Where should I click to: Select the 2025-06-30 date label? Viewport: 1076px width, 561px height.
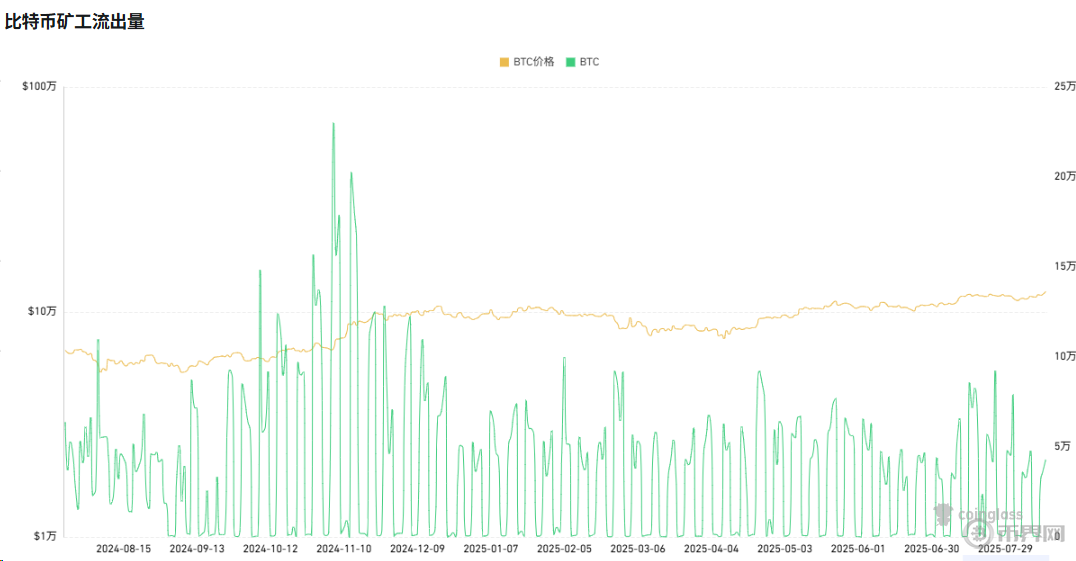coord(931,549)
